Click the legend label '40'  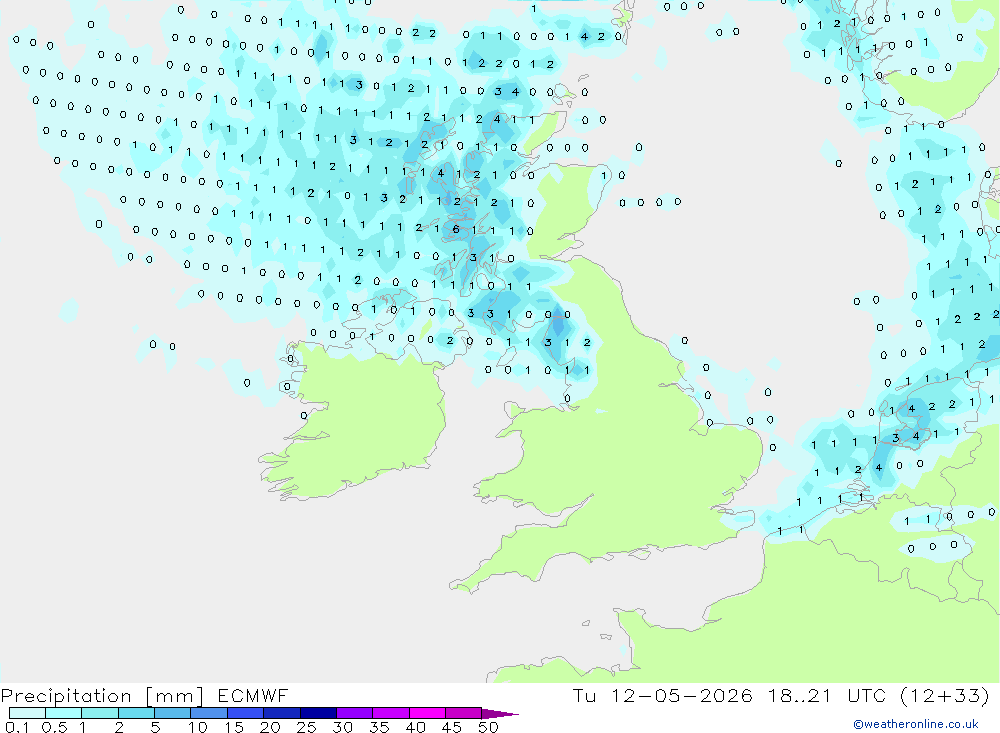click(x=416, y=727)
